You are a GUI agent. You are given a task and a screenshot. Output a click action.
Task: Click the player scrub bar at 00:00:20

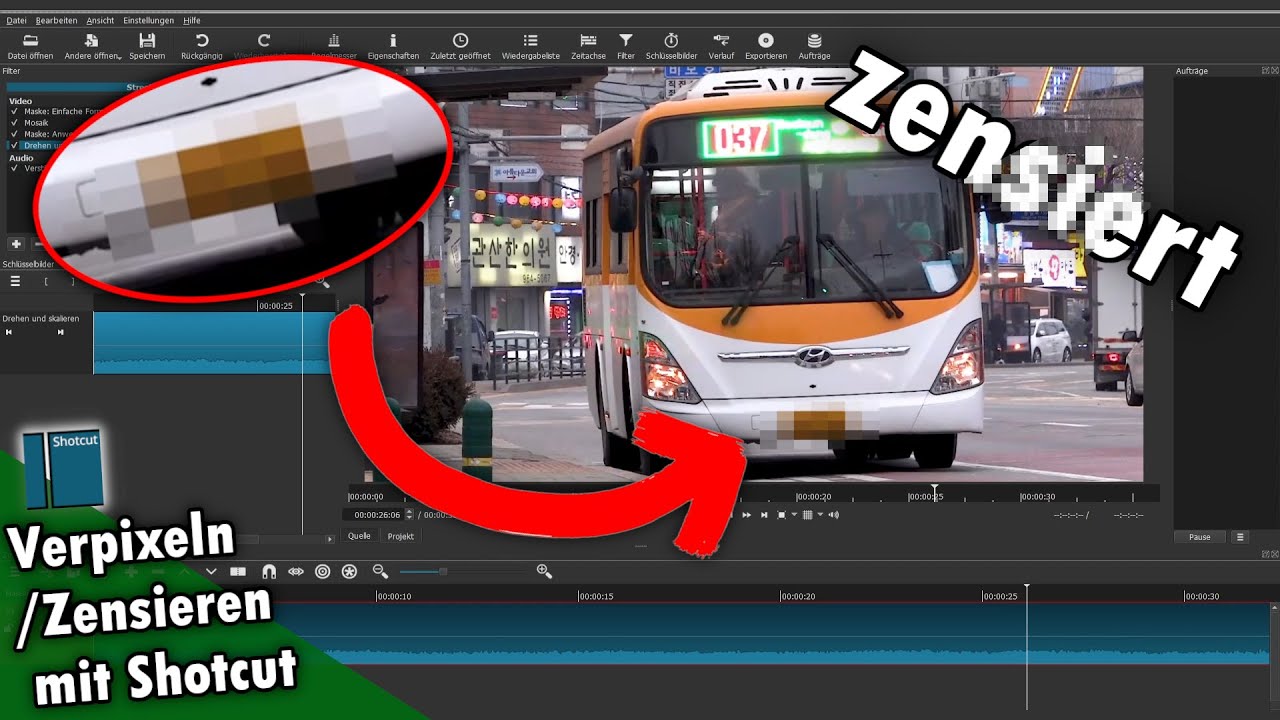pyautogui.click(x=814, y=496)
